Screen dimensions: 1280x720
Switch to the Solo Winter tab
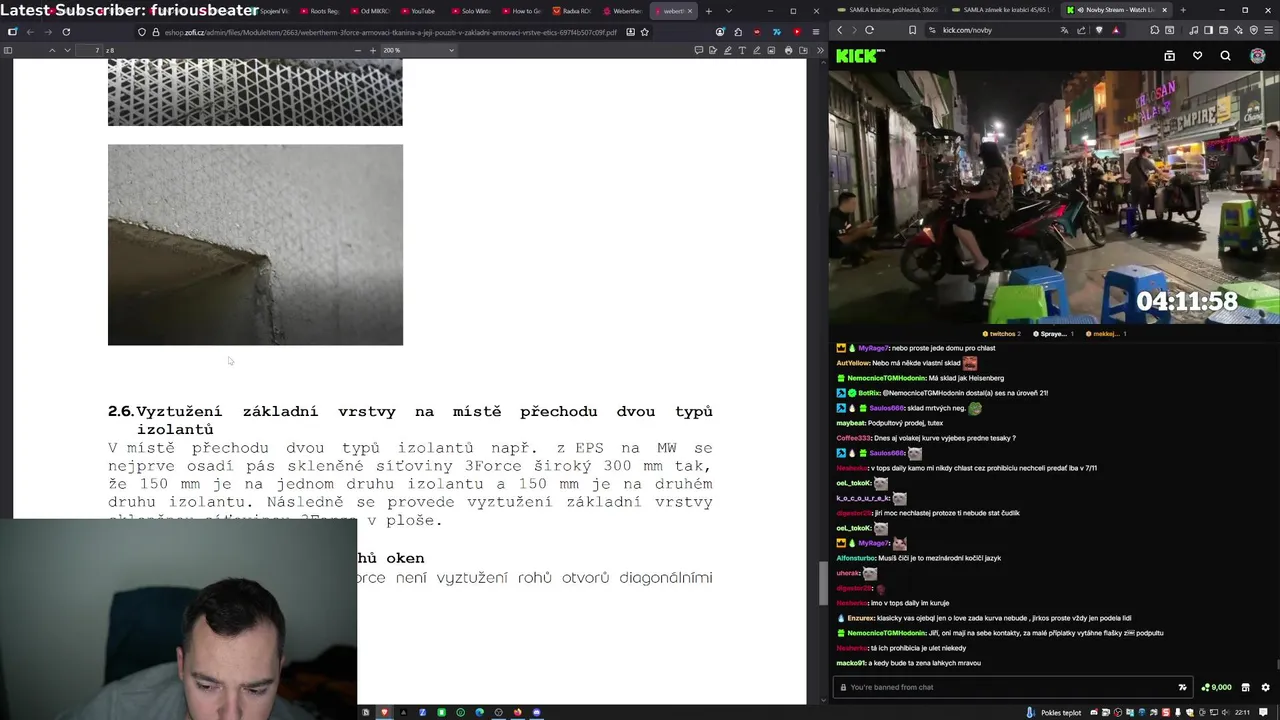click(x=470, y=11)
